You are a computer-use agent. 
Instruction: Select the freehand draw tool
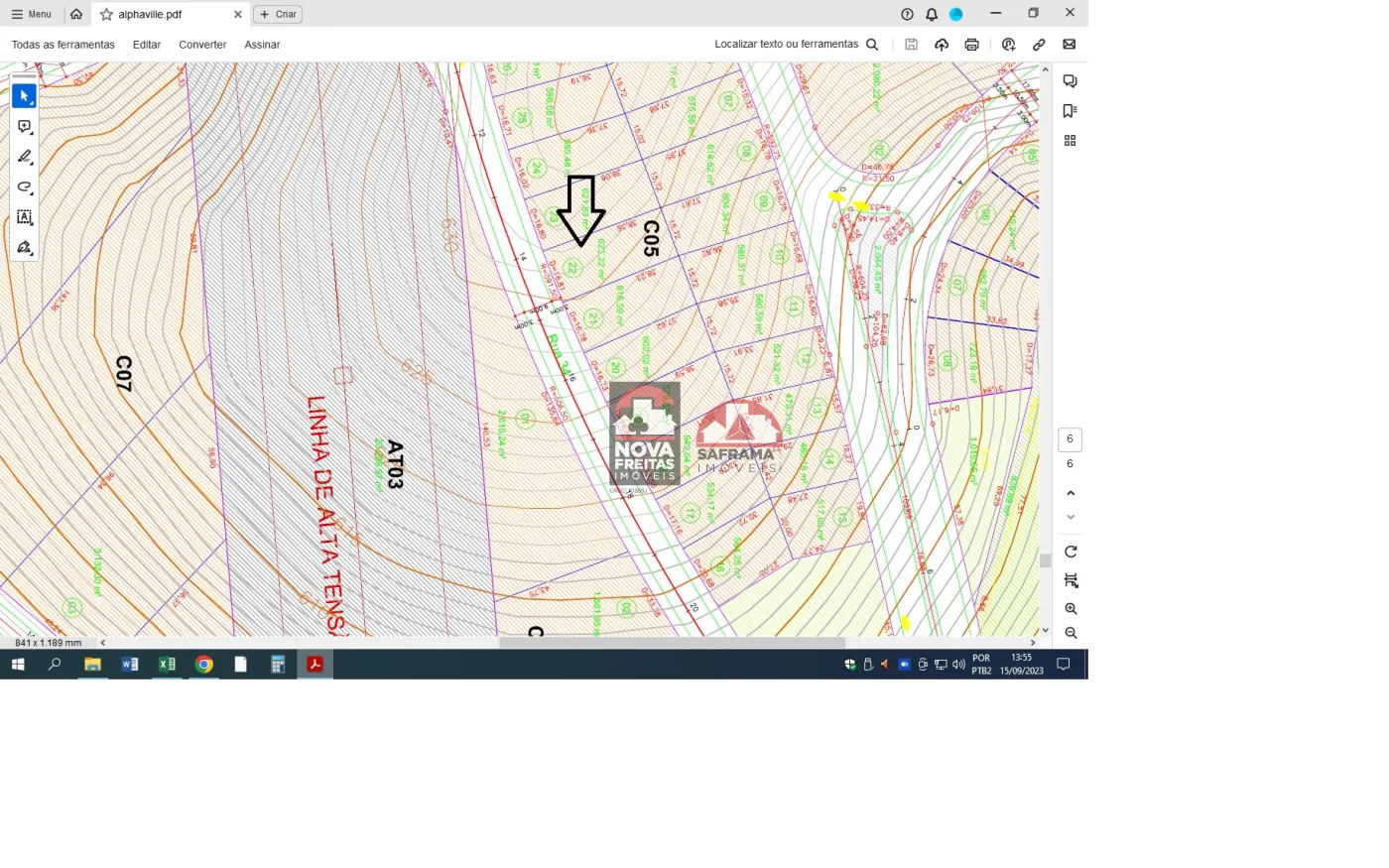pos(24,187)
